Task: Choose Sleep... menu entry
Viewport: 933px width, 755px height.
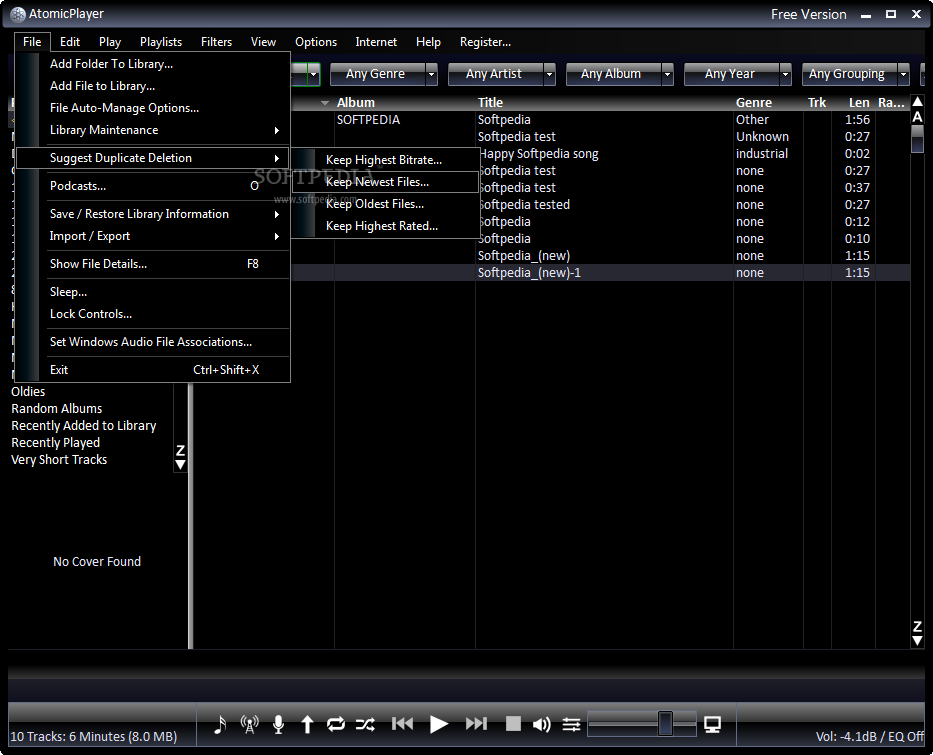Action: tap(152, 292)
